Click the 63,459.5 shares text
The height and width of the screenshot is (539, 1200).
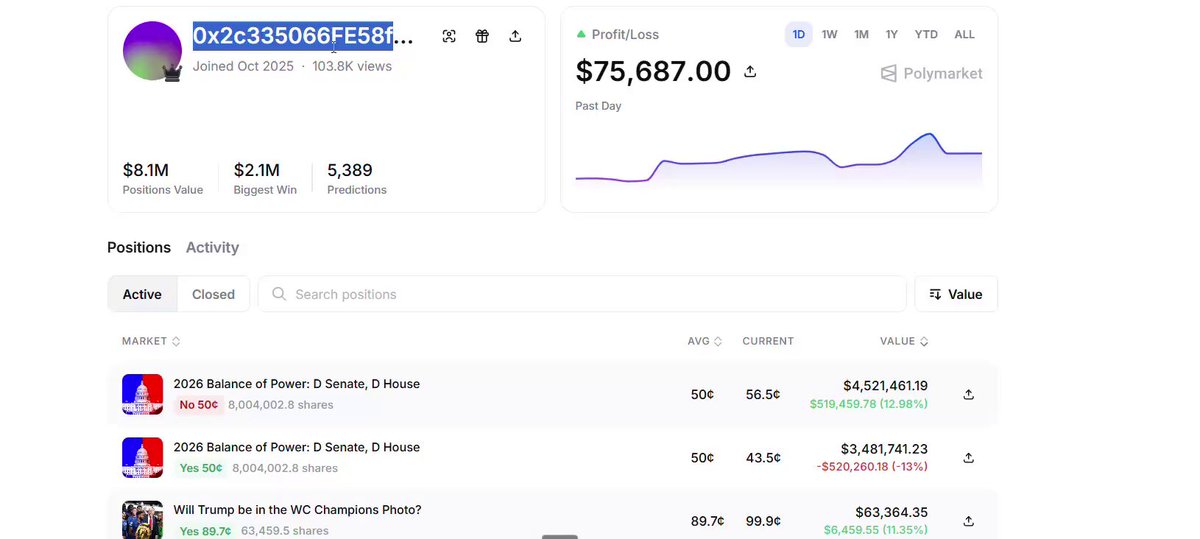click(285, 531)
